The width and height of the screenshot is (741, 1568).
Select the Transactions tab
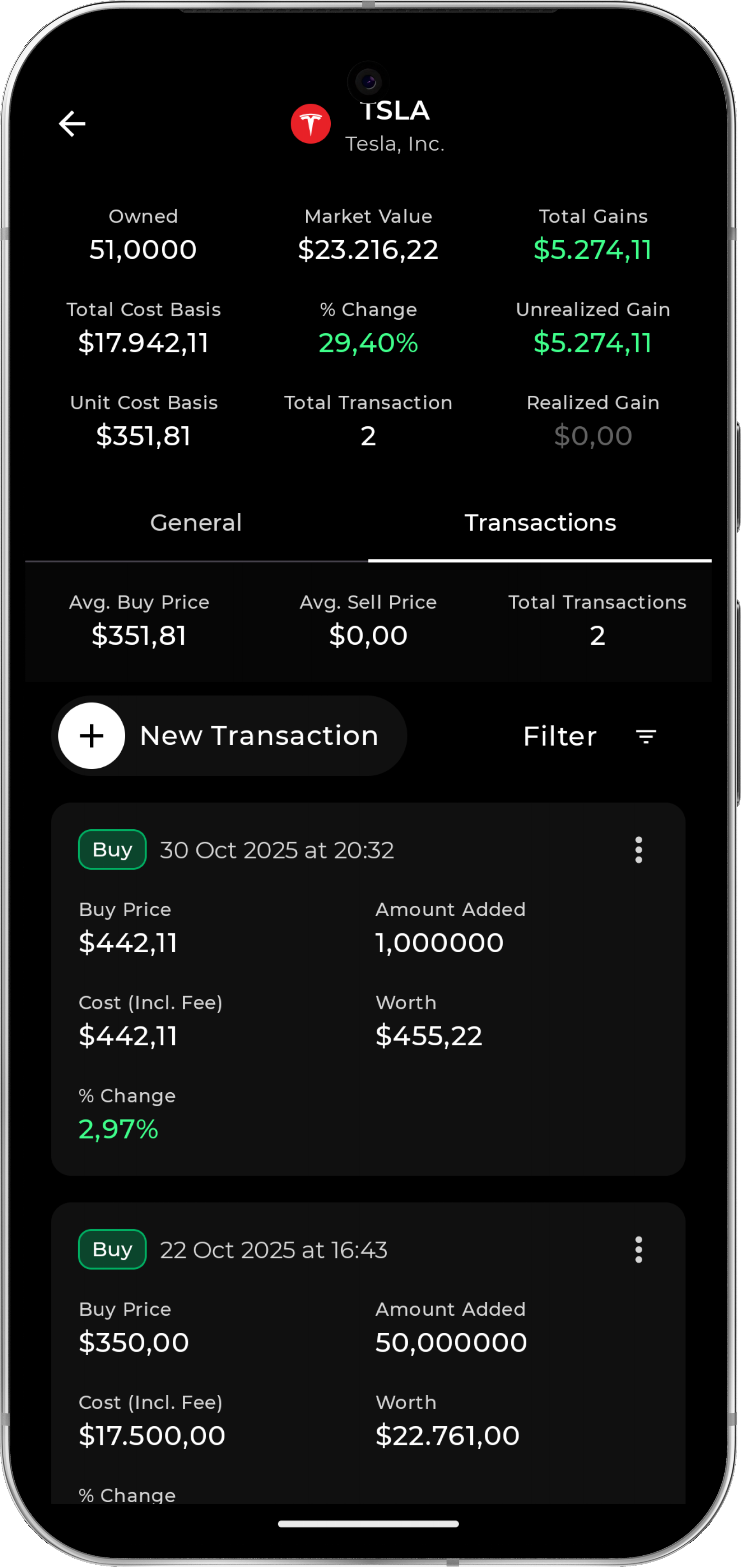point(540,523)
